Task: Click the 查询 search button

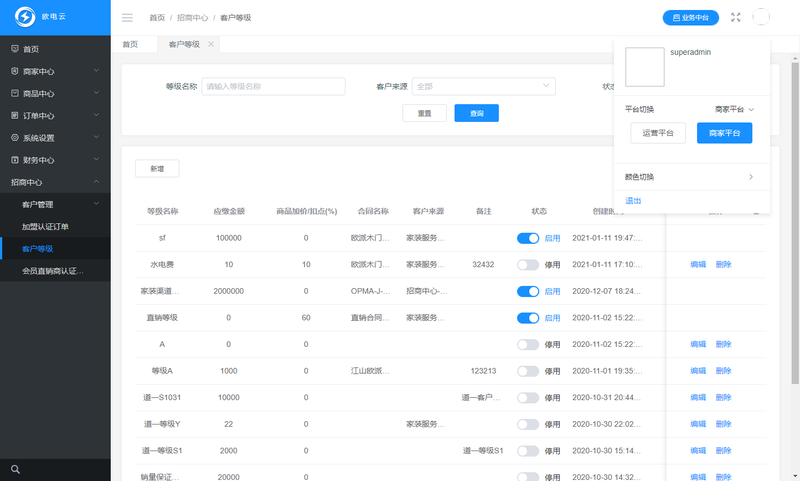Action: [x=477, y=113]
